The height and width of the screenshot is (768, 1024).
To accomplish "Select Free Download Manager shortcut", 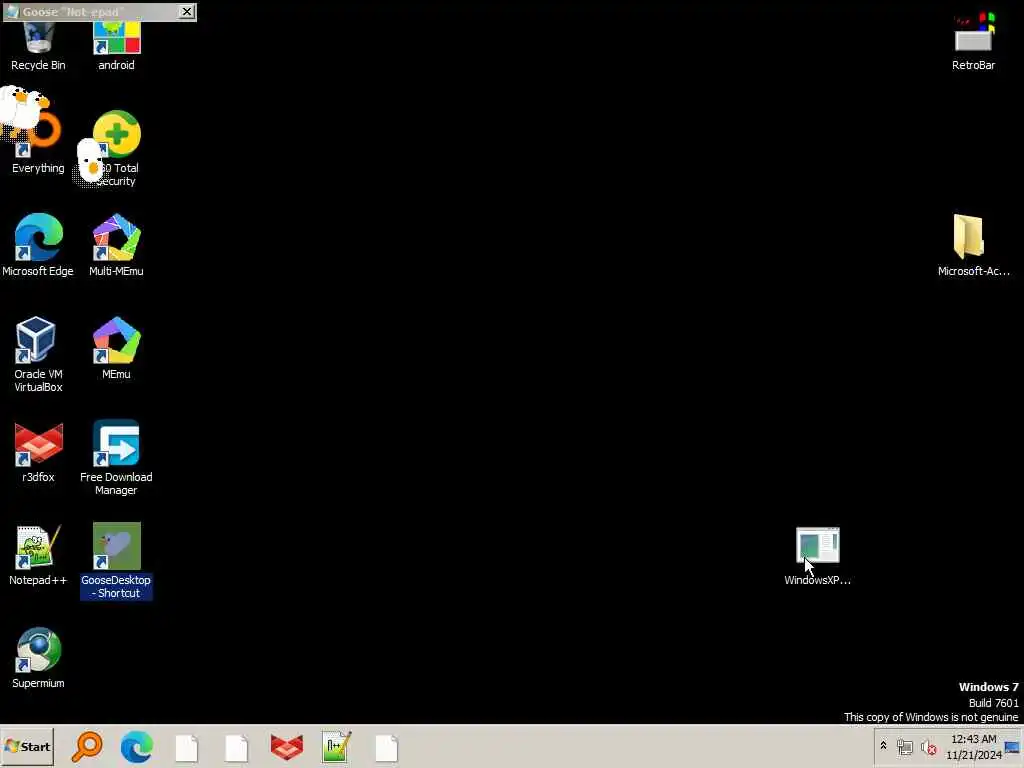I will (x=116, y=457).
